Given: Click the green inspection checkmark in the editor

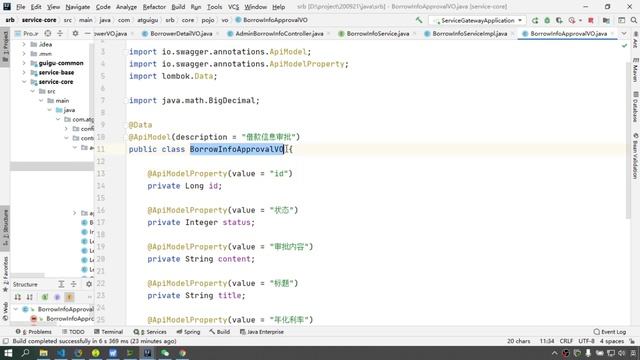Looking at the screenshot, I should click(624, 46).
